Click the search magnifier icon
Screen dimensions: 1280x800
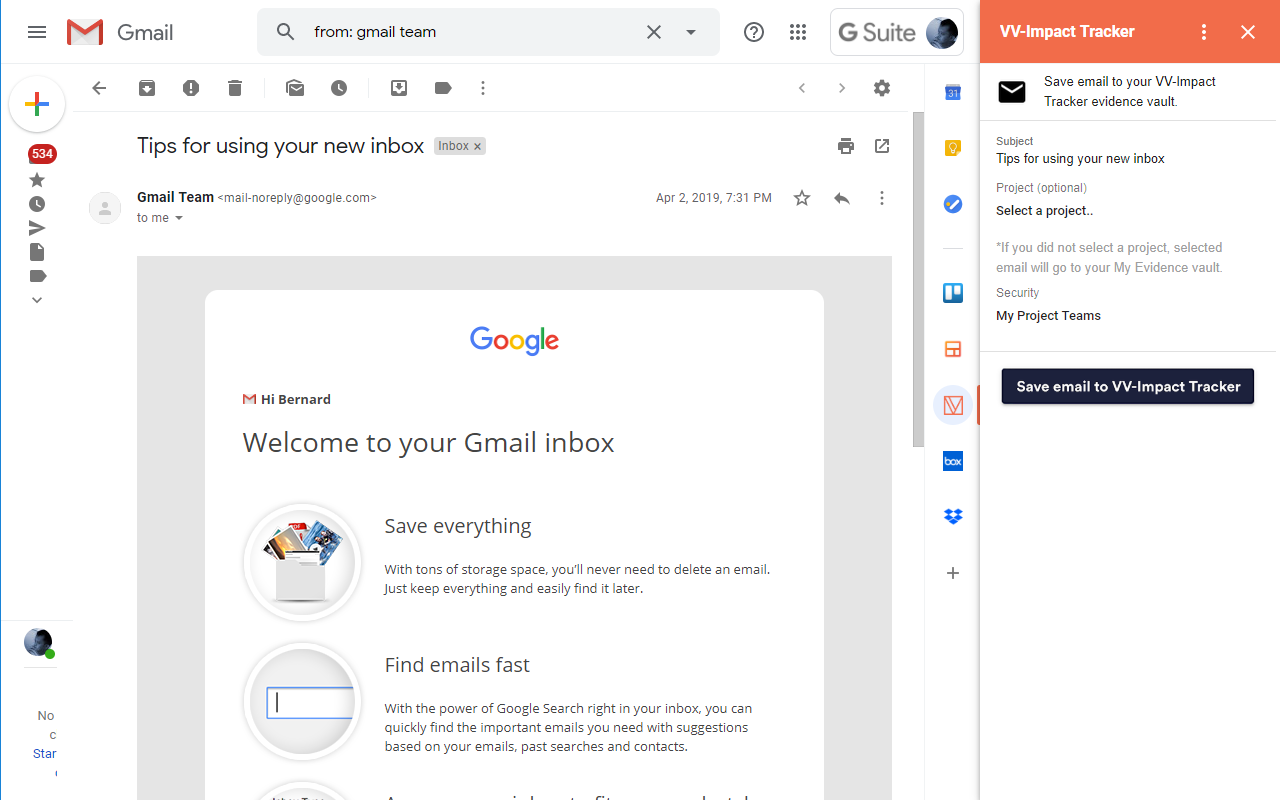click(286, 32)
